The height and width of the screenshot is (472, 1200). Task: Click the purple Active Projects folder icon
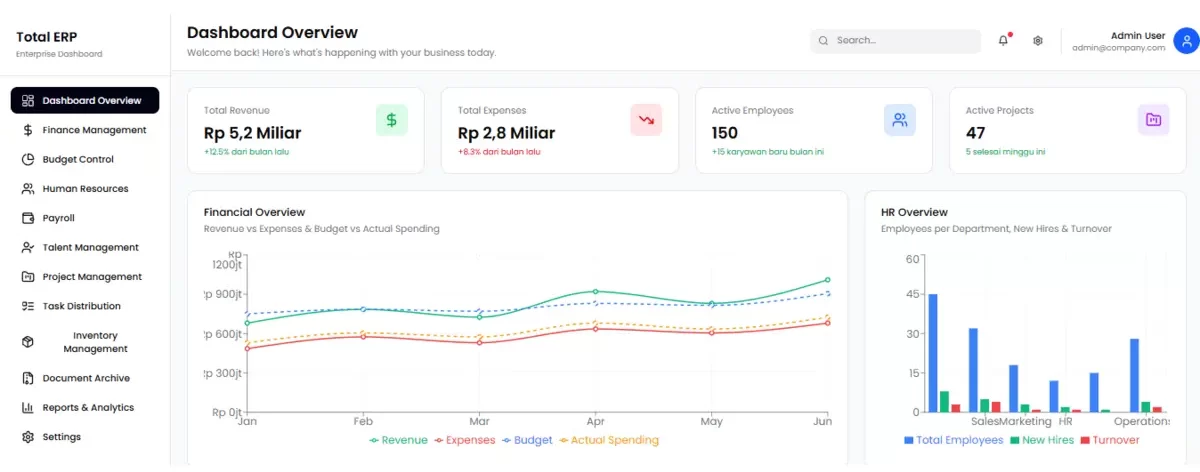pos(1153,120)
